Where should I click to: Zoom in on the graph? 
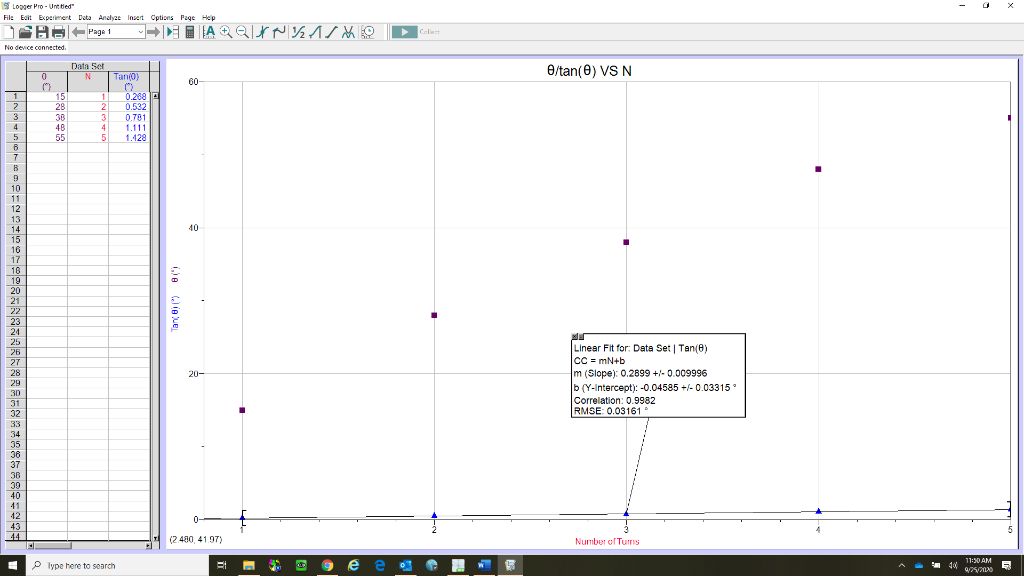225,32
